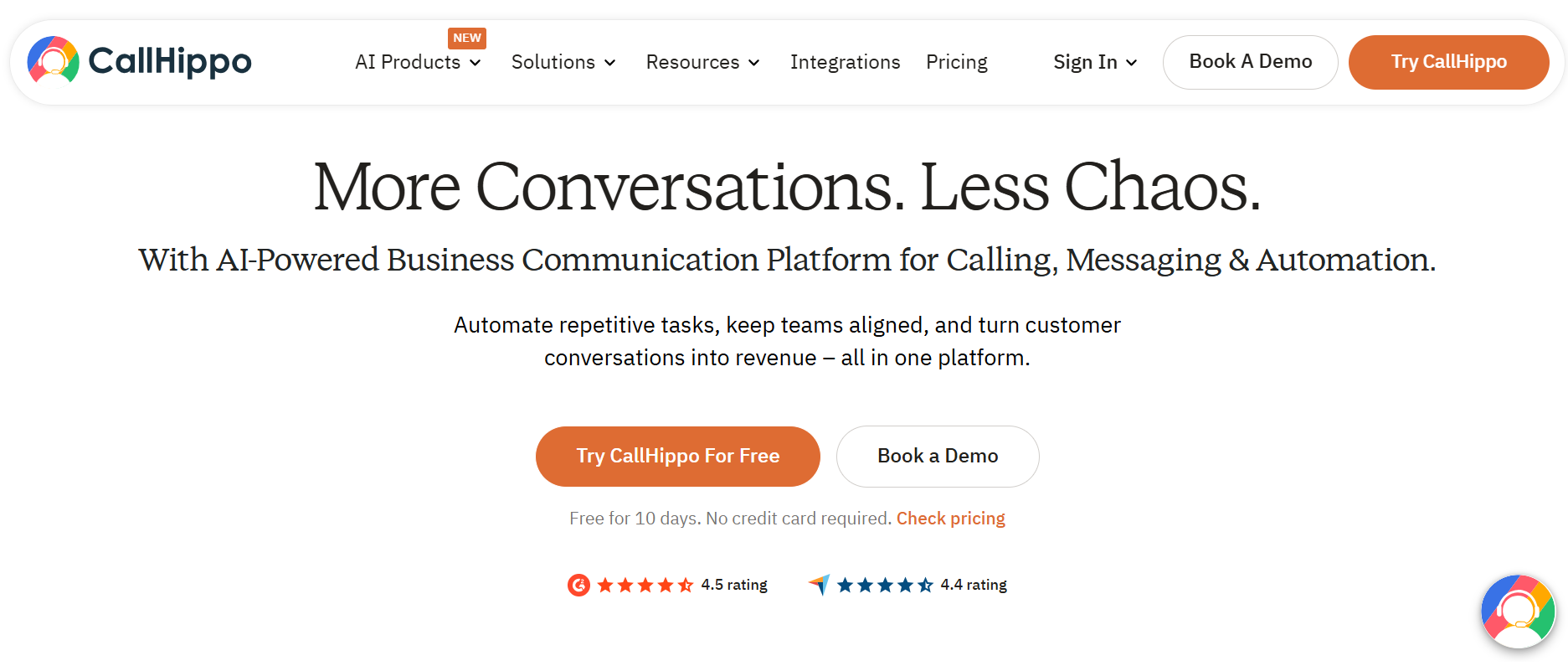Screen dimensions: 1568x666
Task: Select the Integrations menu item
Action: [846, 62]
